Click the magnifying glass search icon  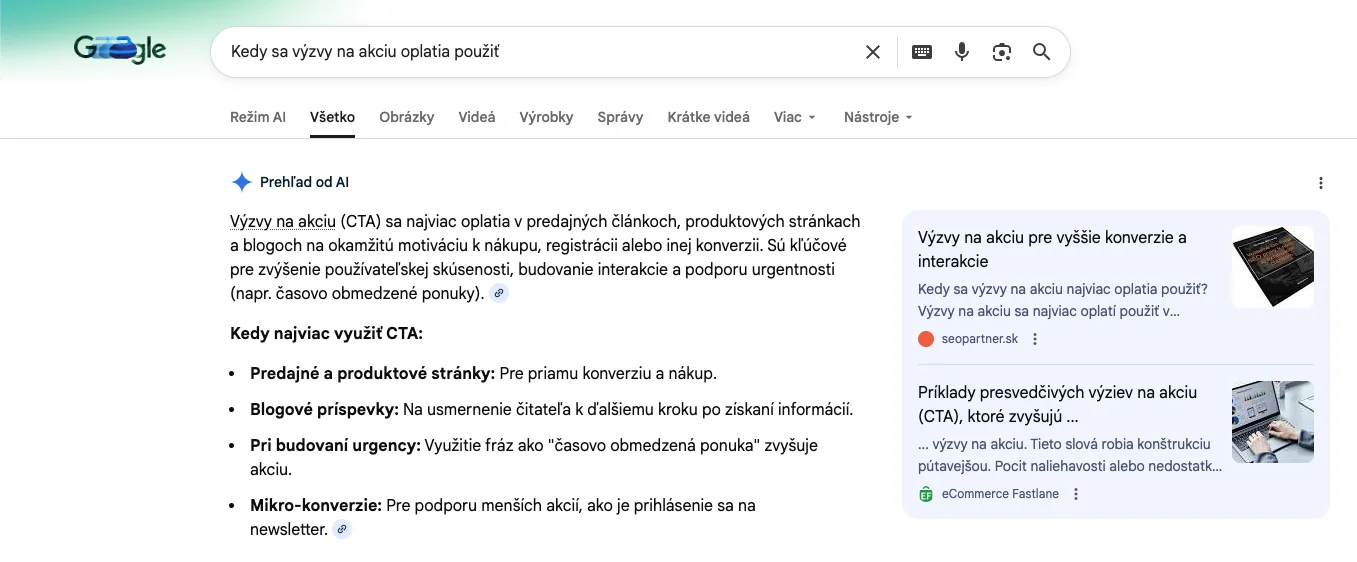(1041, 52)
